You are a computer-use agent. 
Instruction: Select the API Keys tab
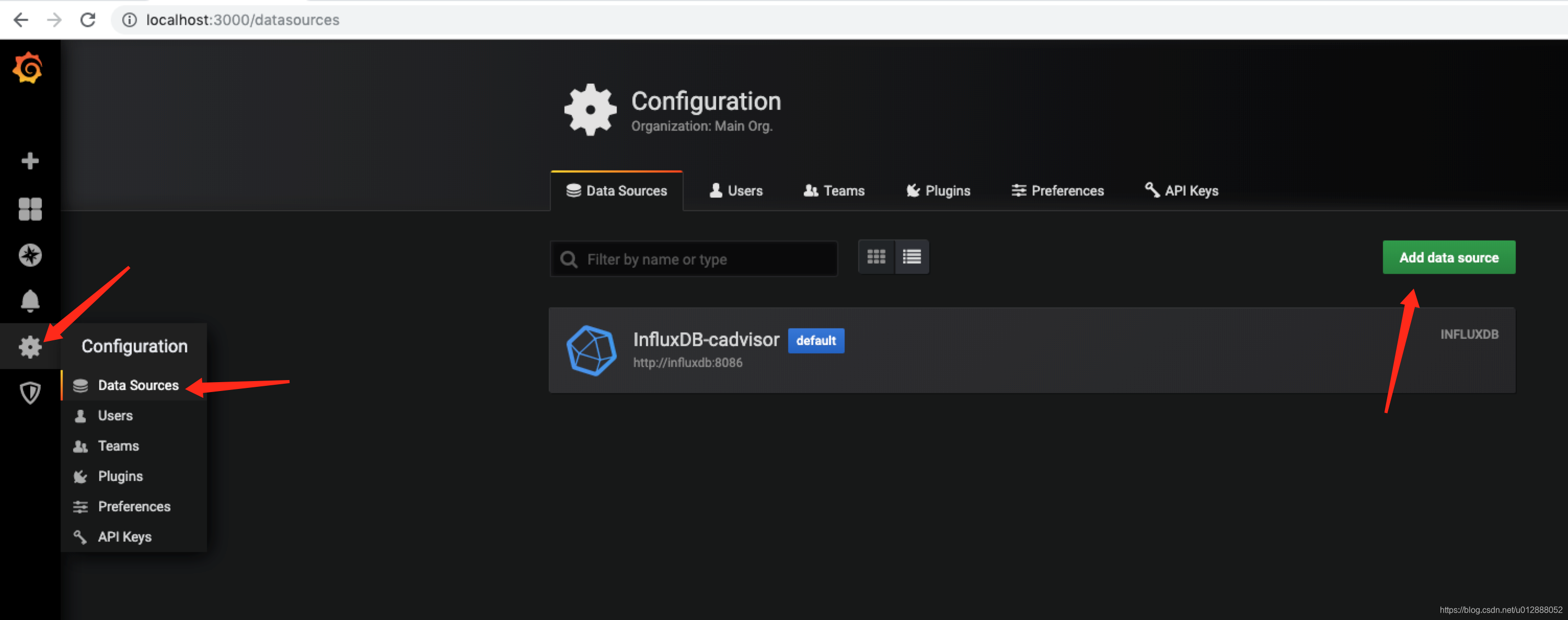pyautogui.click(x=1181, y=191)
